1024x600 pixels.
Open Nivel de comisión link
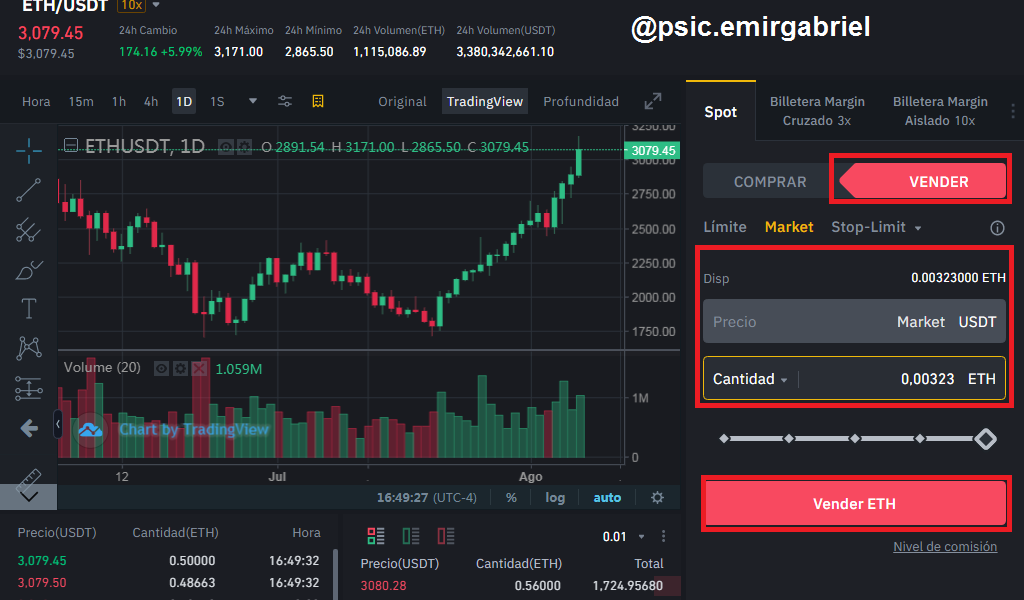point(945,546)
